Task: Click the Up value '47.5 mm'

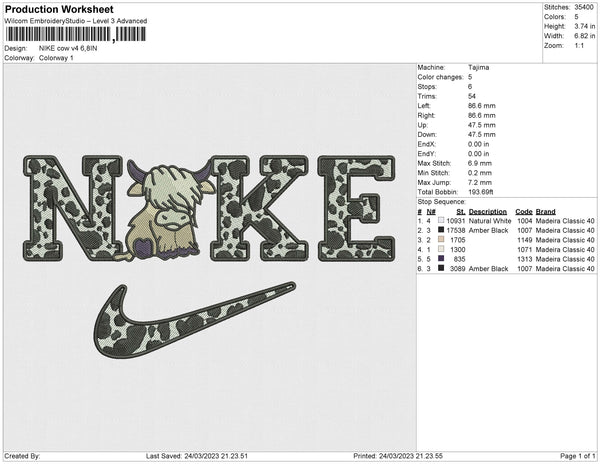Action: pos(481,125)
